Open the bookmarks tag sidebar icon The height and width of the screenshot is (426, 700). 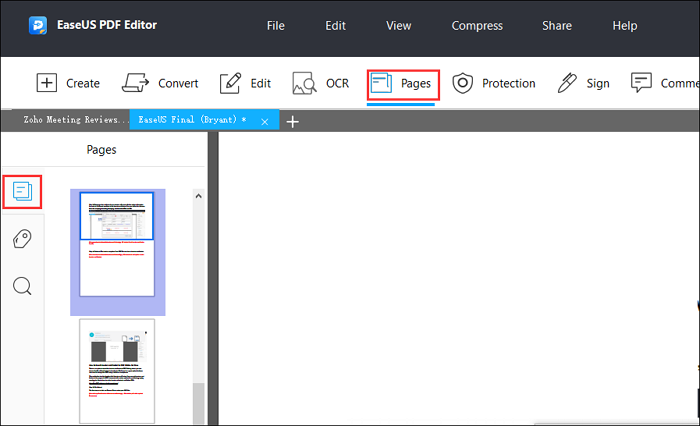click(x=22, y=238)
